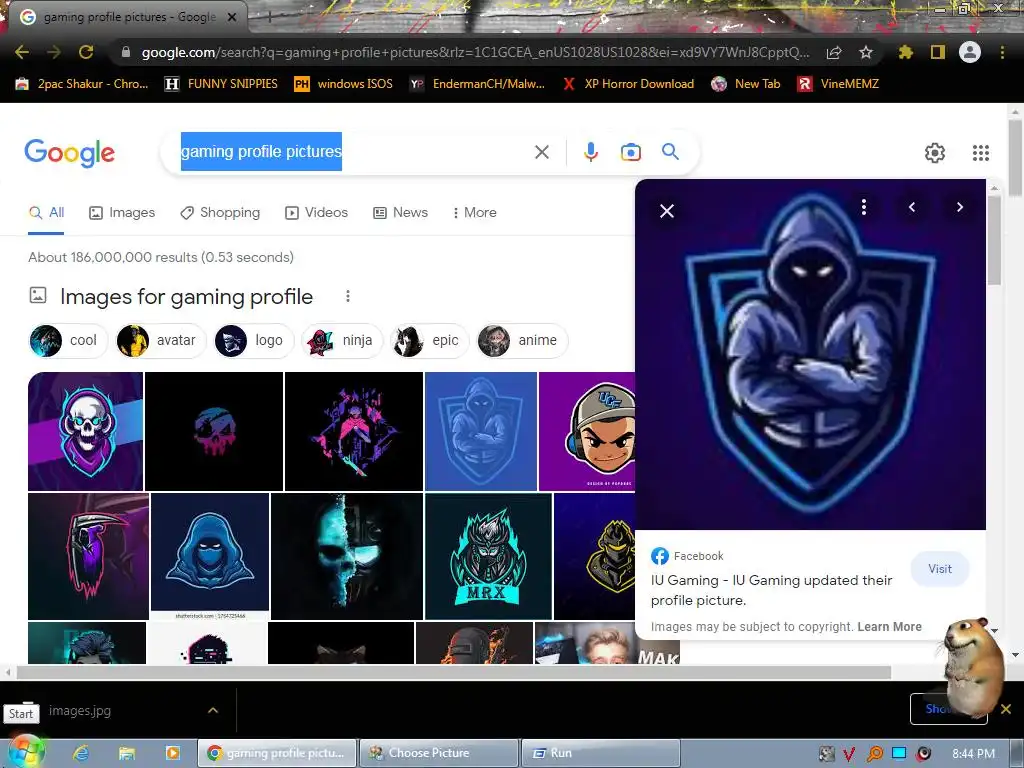The image size is (1024, 768).
Task: Open the skull with headphones thumbnail
Action: [x=86, y=431]
